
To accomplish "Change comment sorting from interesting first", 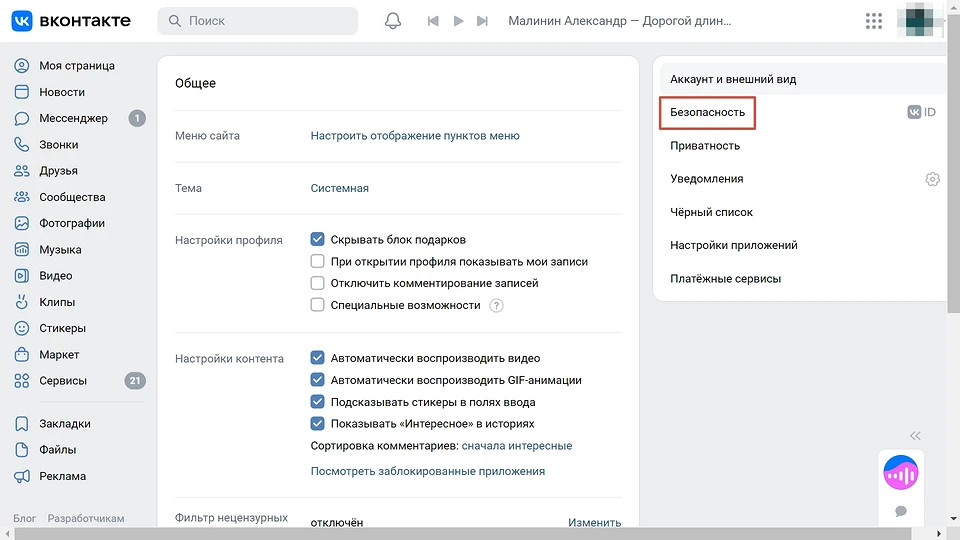I will click(516, 446).
